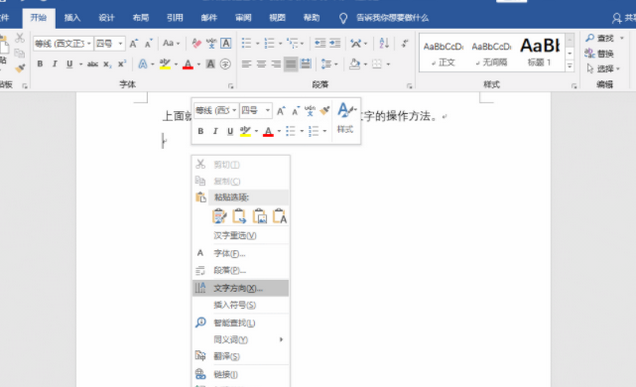Toggle Italic in the floating mini toolbar

tap(215, 131)
